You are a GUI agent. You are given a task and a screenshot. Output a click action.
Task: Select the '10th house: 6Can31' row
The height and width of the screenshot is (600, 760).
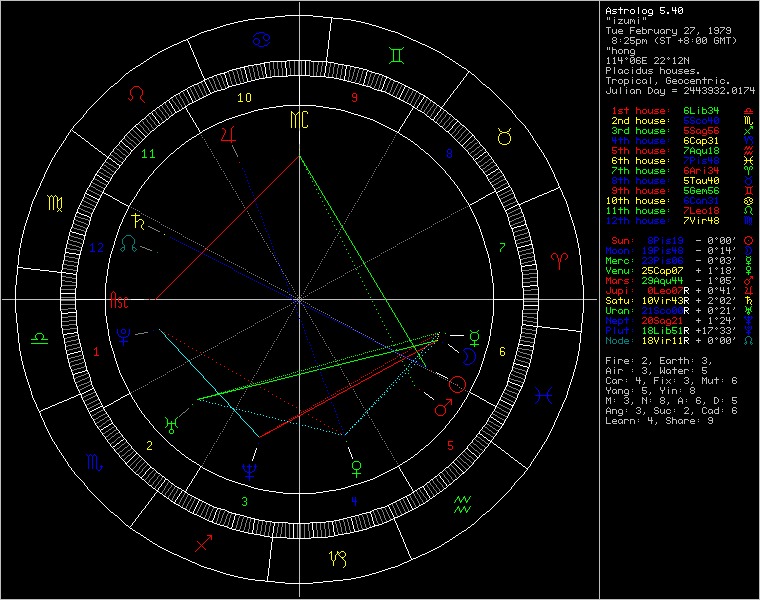pos(680,201)
